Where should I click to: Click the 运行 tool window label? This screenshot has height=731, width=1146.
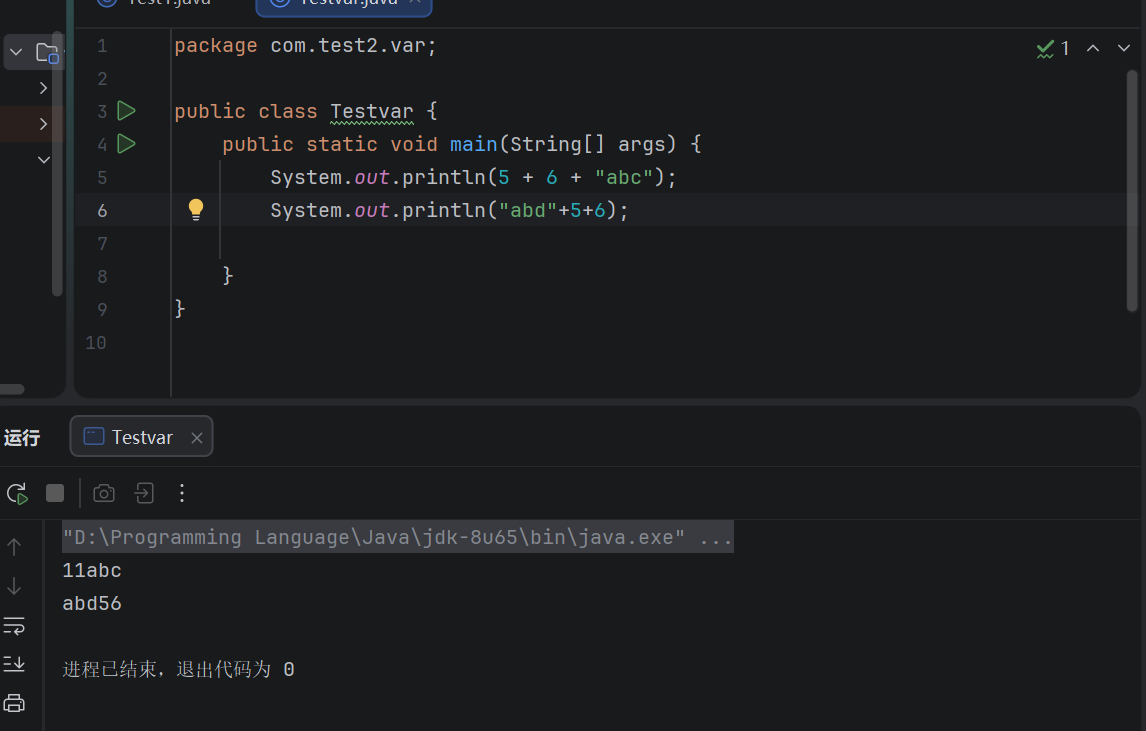point(22,438)
